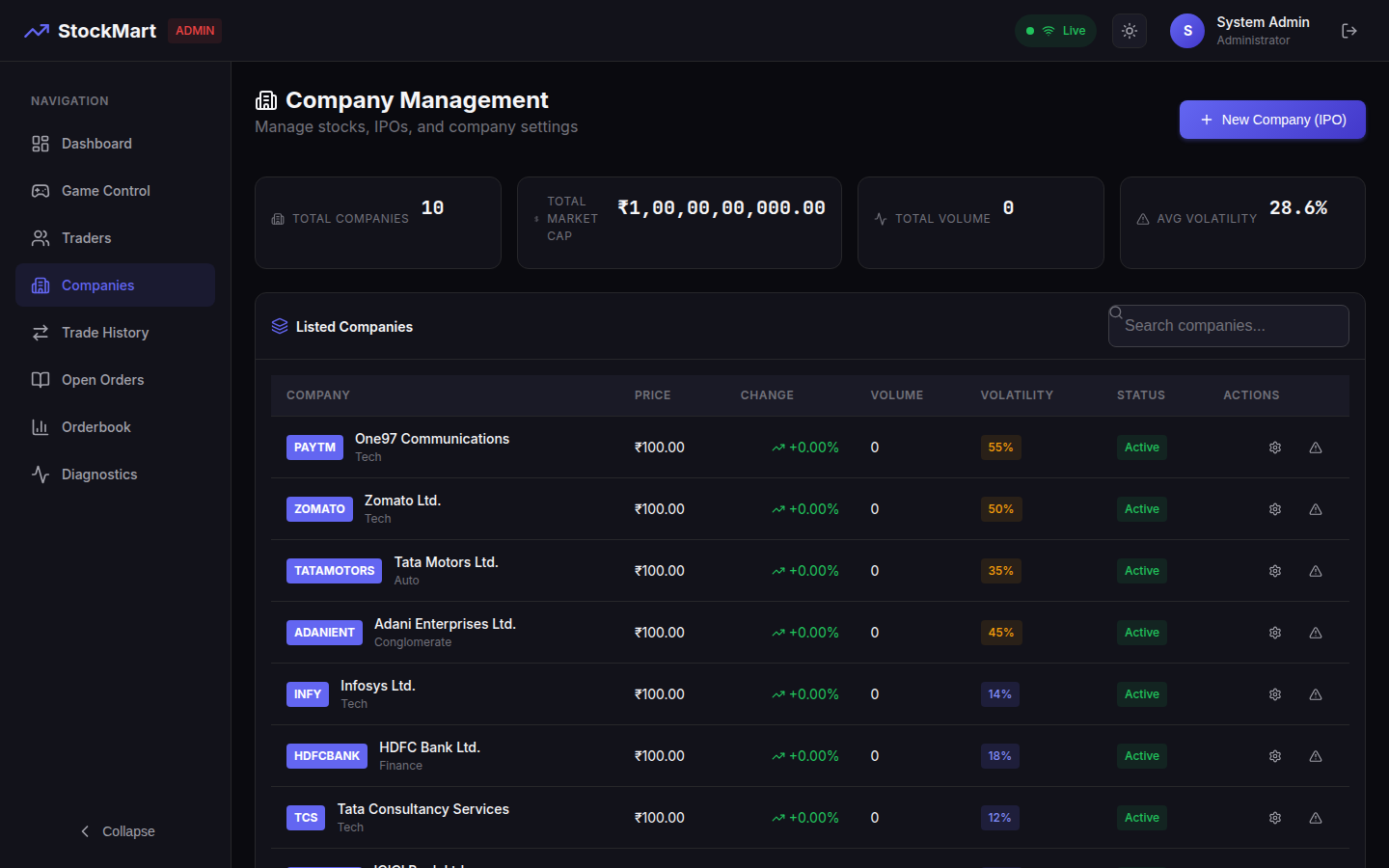Screen dimensions: 1389x868
Task: Click the Listed Companies layers icon
Action: pos(280,326)
